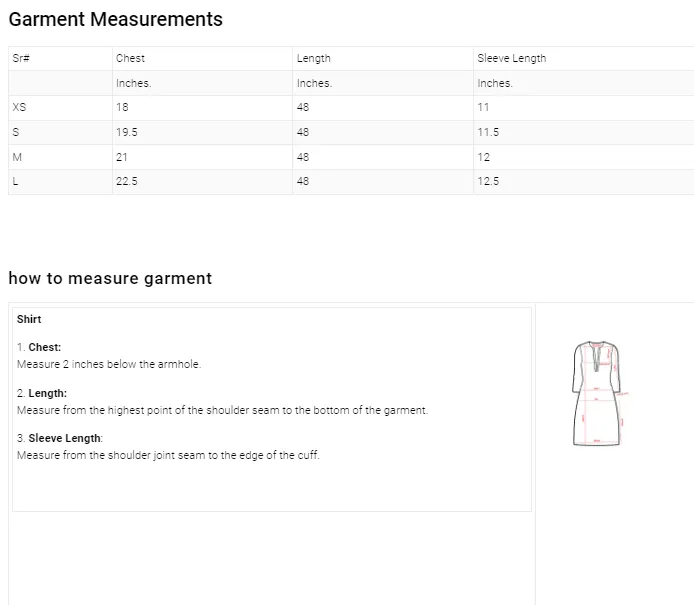Select chest value 22.5 in L row
The width and height of the screenshot is (694, 605).
click(127, 181)
